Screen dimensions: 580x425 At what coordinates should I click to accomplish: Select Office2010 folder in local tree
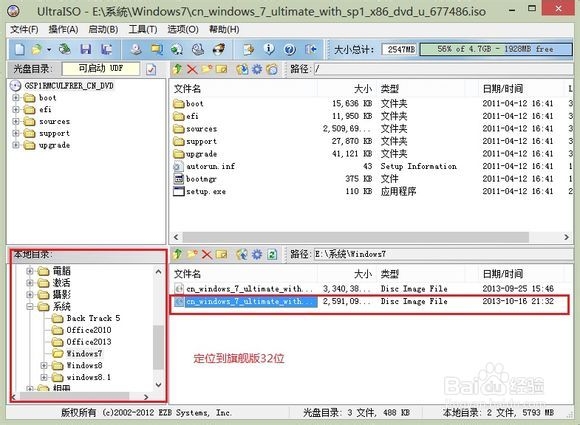tap(89, 330)
